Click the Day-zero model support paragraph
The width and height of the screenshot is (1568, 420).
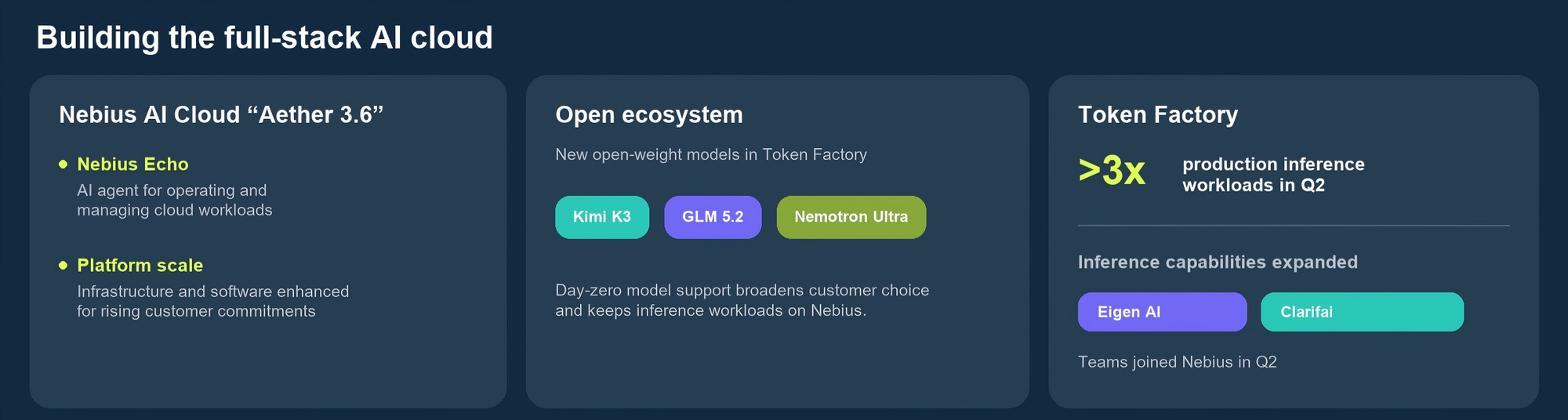click(742, 300)
